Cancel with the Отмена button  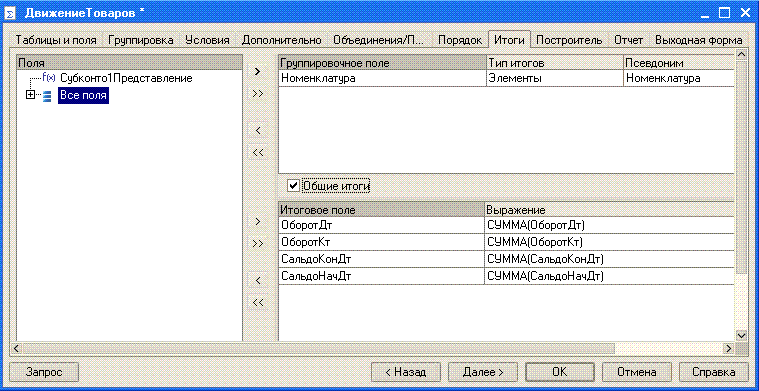pos(637,372)
